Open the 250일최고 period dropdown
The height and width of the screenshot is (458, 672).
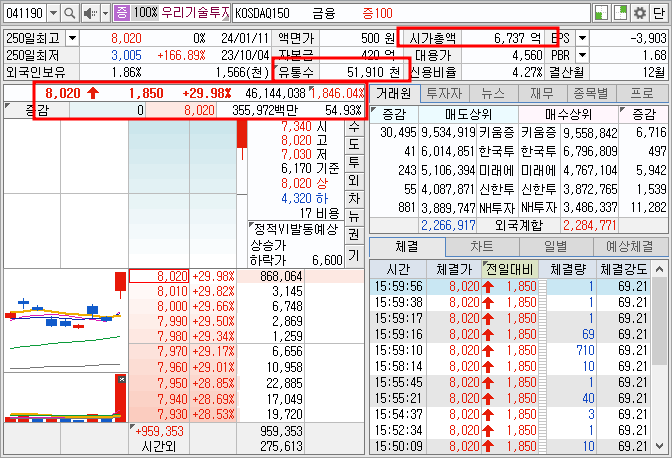72,38
